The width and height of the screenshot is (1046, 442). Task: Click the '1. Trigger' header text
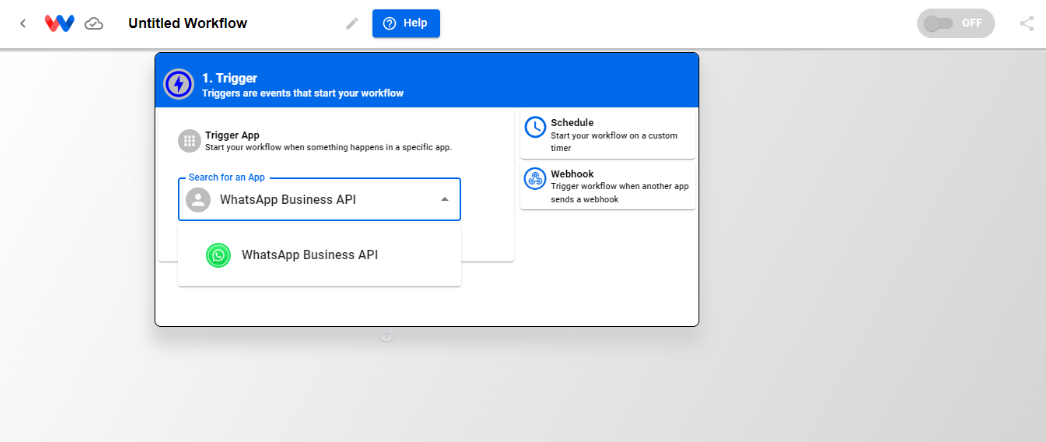[x=229, y=79]
